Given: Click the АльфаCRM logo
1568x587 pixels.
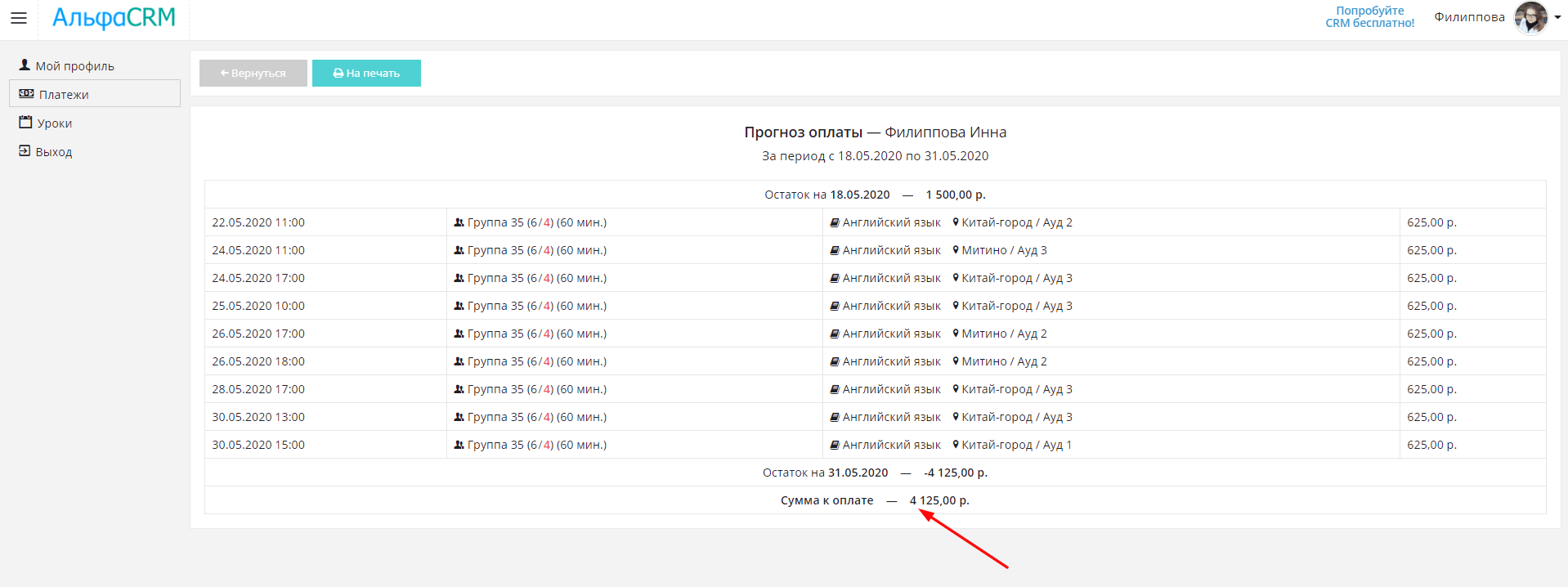Looking at the screenshot, I should 114,18.
